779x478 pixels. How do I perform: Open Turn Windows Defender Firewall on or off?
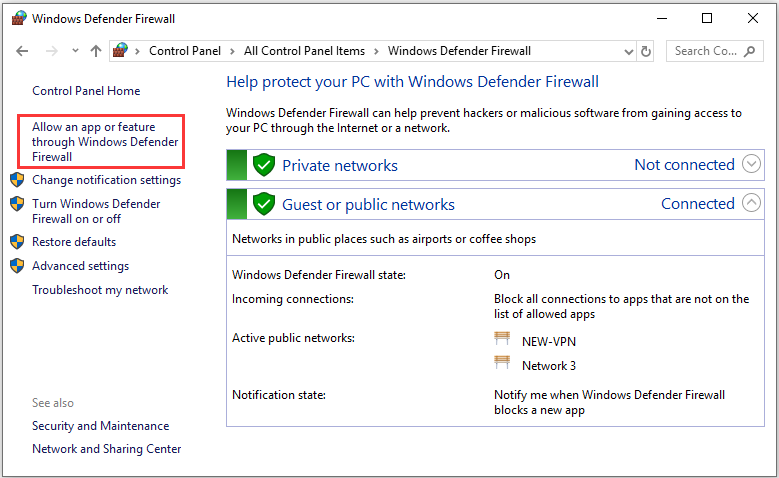(x=96, y=211)
